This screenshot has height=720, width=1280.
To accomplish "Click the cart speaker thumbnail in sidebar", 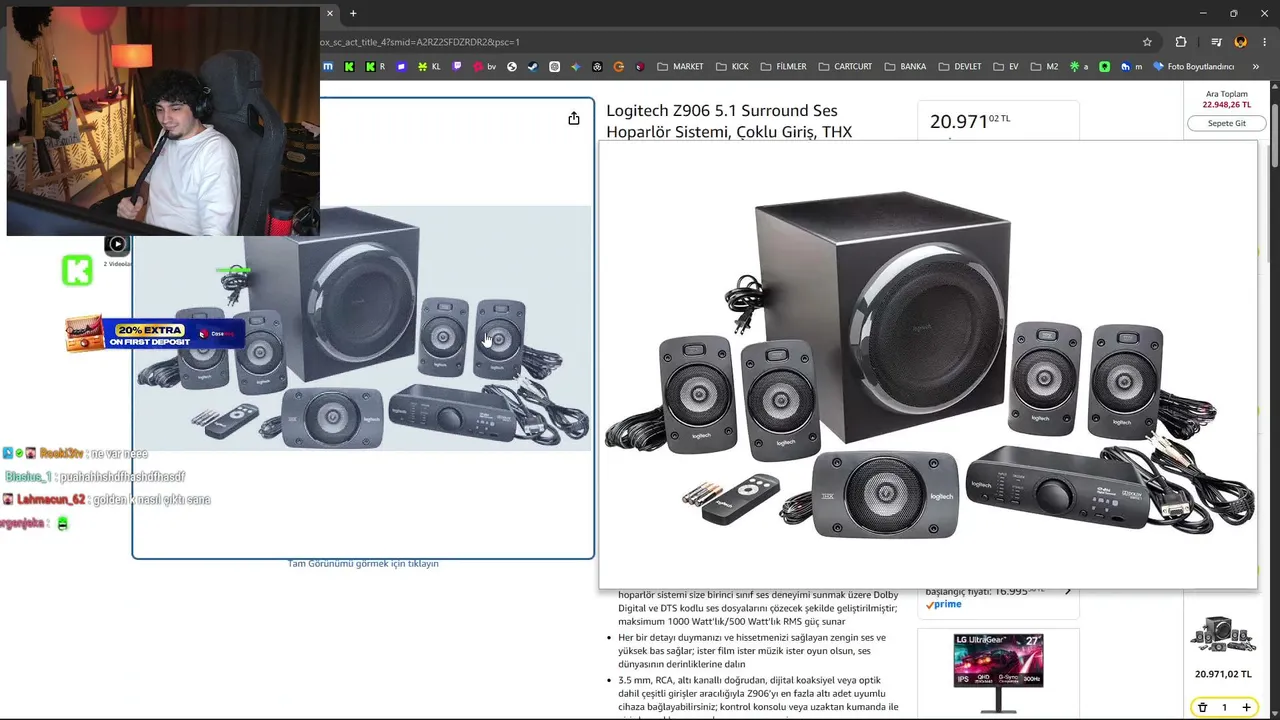I will coord(1223,635).
